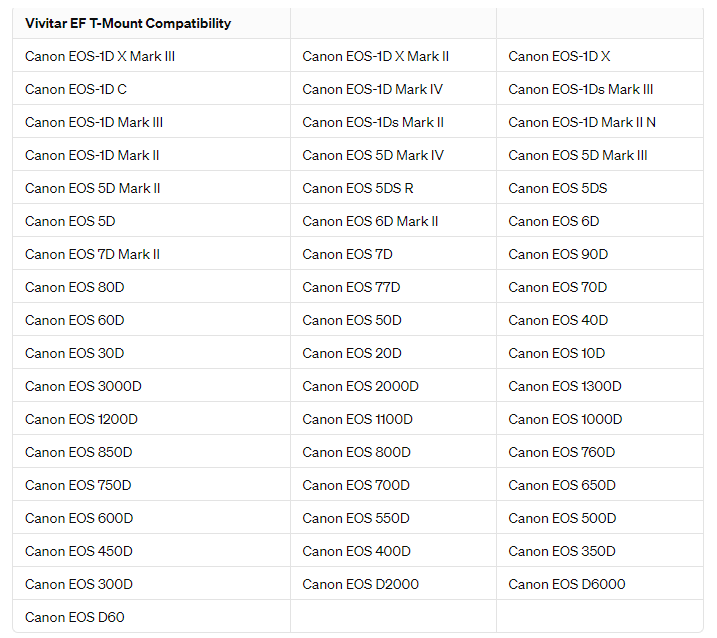Select the Canon EOS 850D cell
Image resolution: width=717 pixels, height=638 pixels.
79,452
